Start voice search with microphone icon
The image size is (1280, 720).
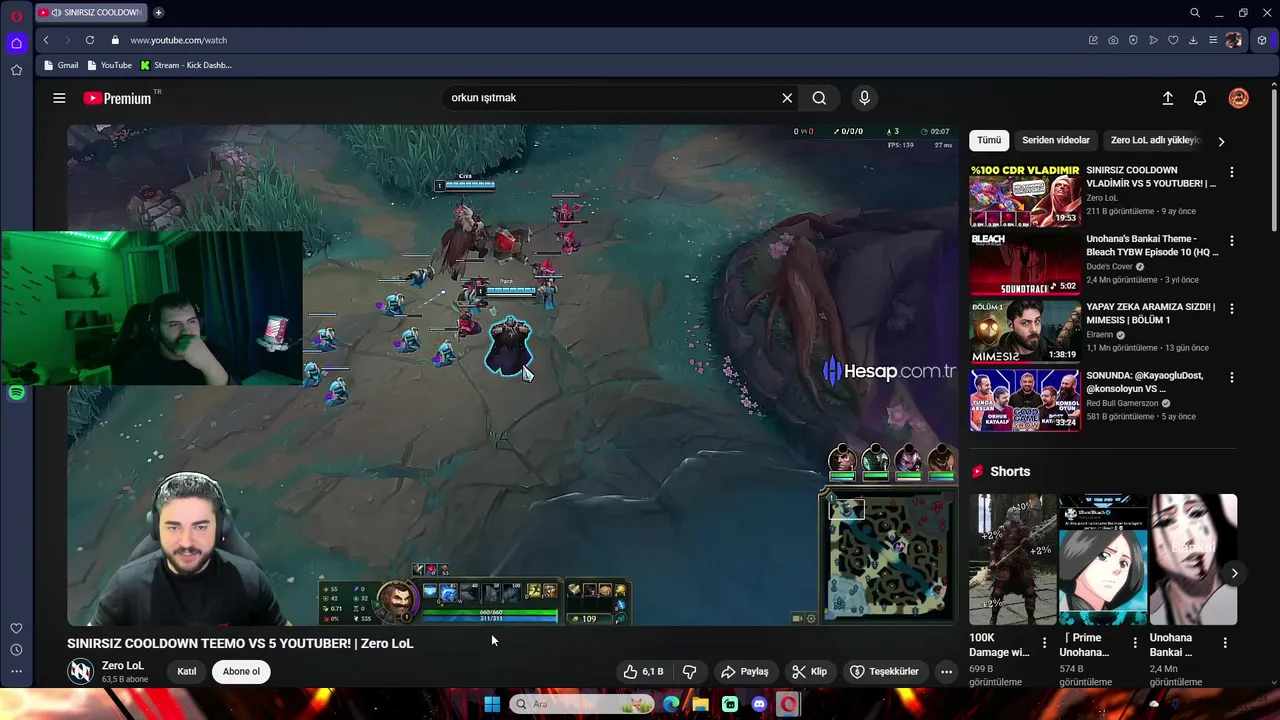[865, 98]
